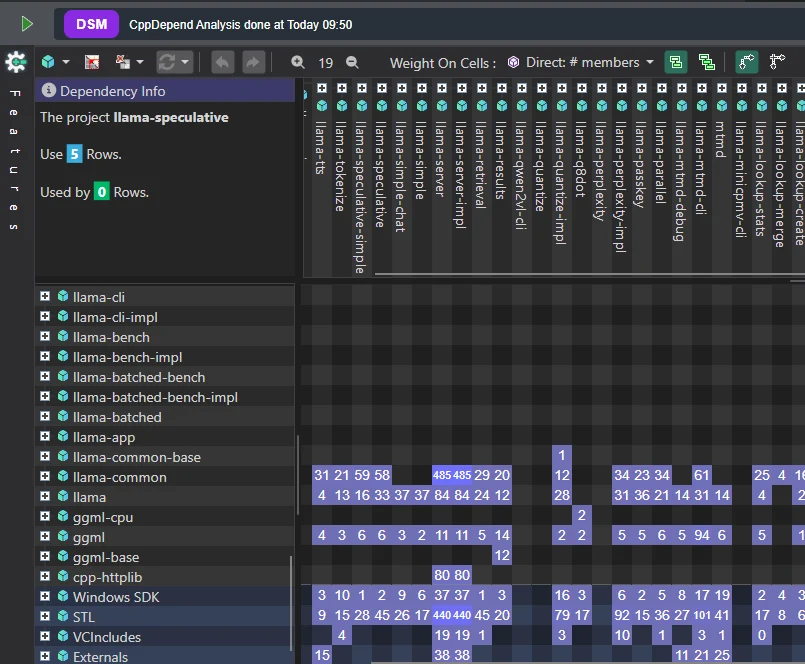Viewport: 805px width, 664px height.
Task: Click the DSM button
Action: (x=91, y=24)
